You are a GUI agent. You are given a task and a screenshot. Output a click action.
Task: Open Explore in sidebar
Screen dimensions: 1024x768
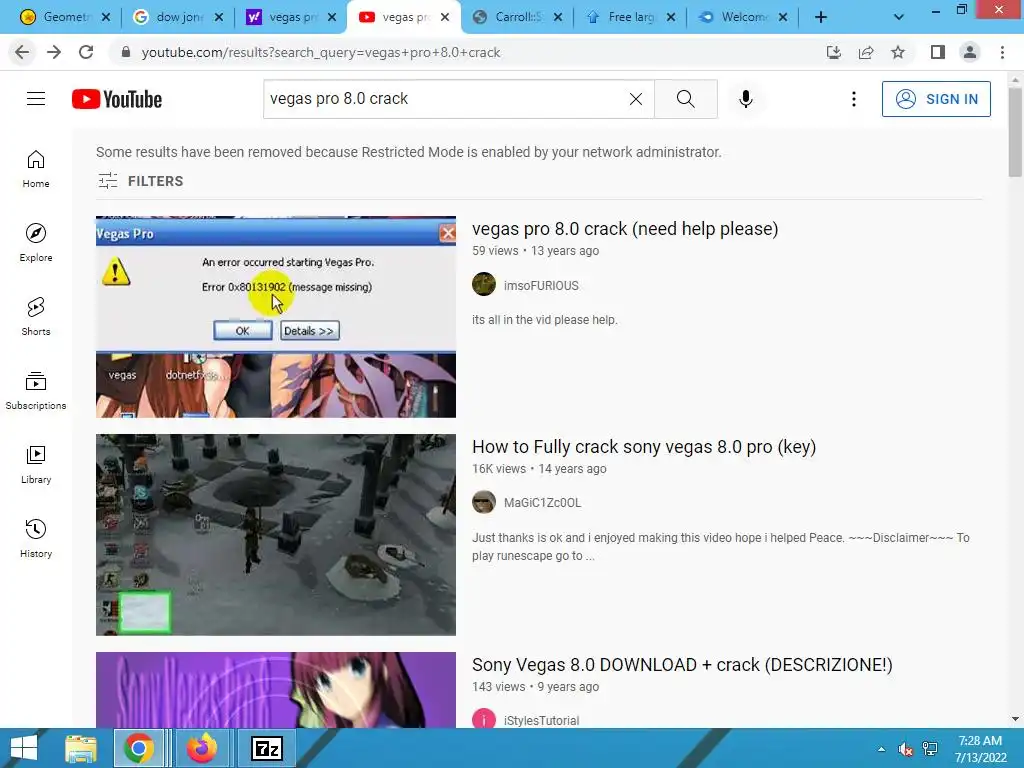(x=36, y=242)
